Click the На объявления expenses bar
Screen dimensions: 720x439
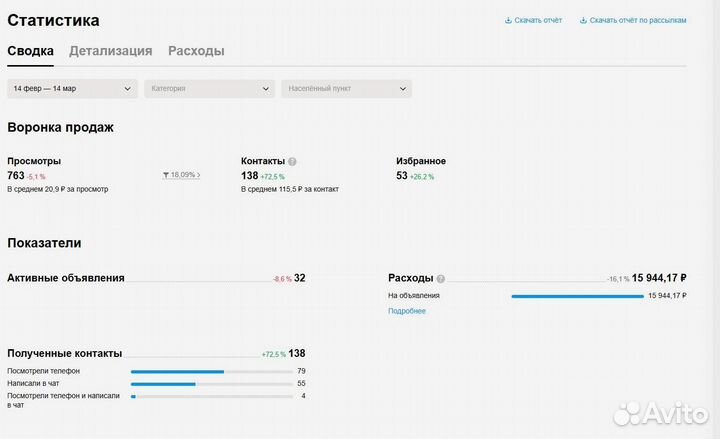(x=577, y=296)
